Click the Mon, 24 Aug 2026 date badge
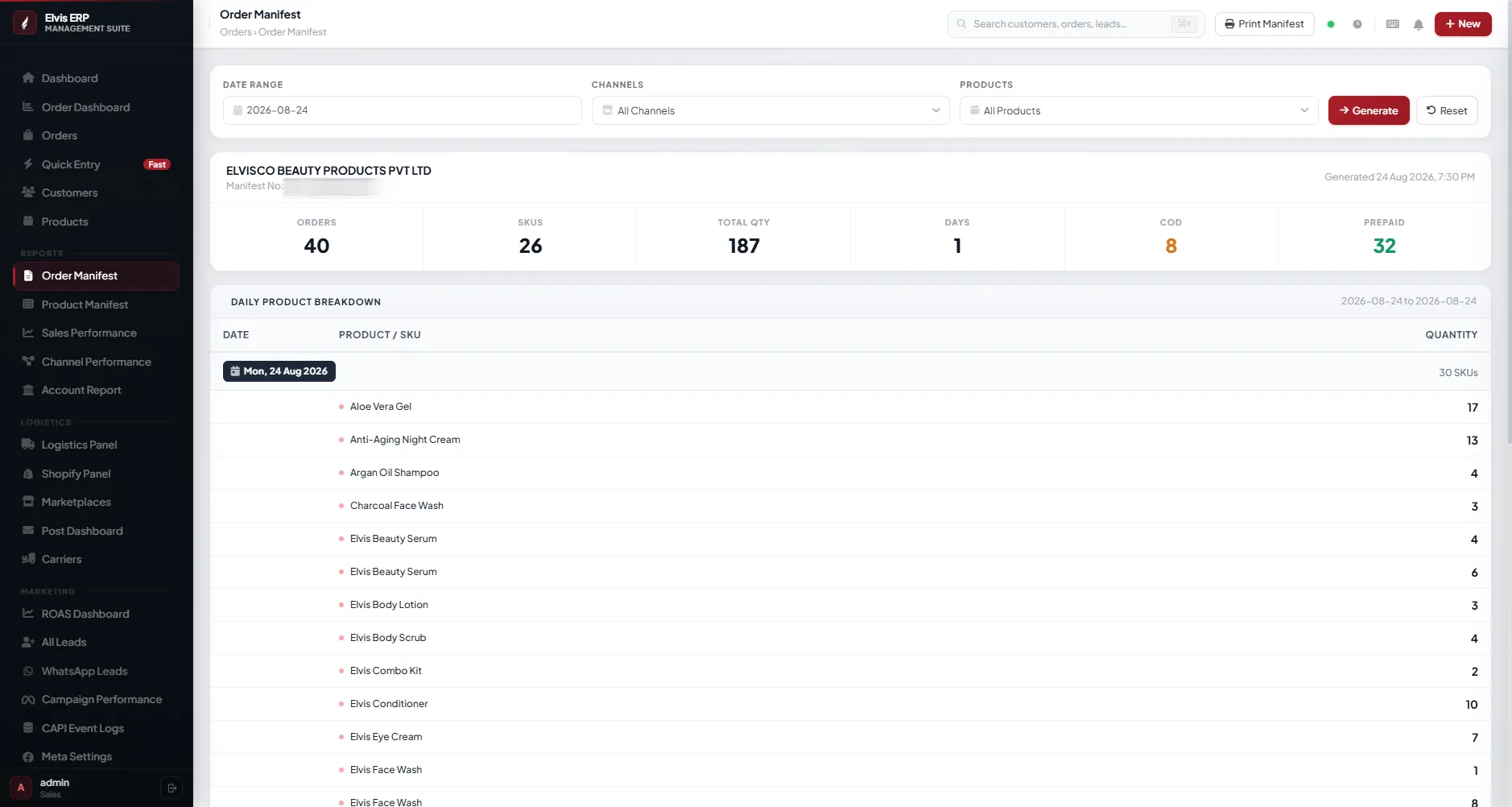This screenshot has width=1512, height=807. click(x=279, y=371)
